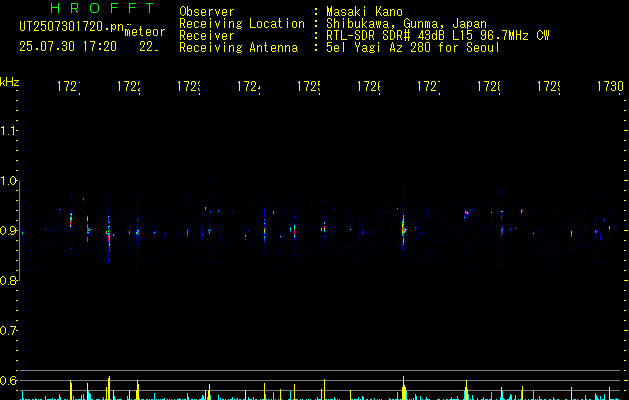This screenshot has width=629, height=400.
Task: Click the kHz axis unit label
Action: click(10, 82)
